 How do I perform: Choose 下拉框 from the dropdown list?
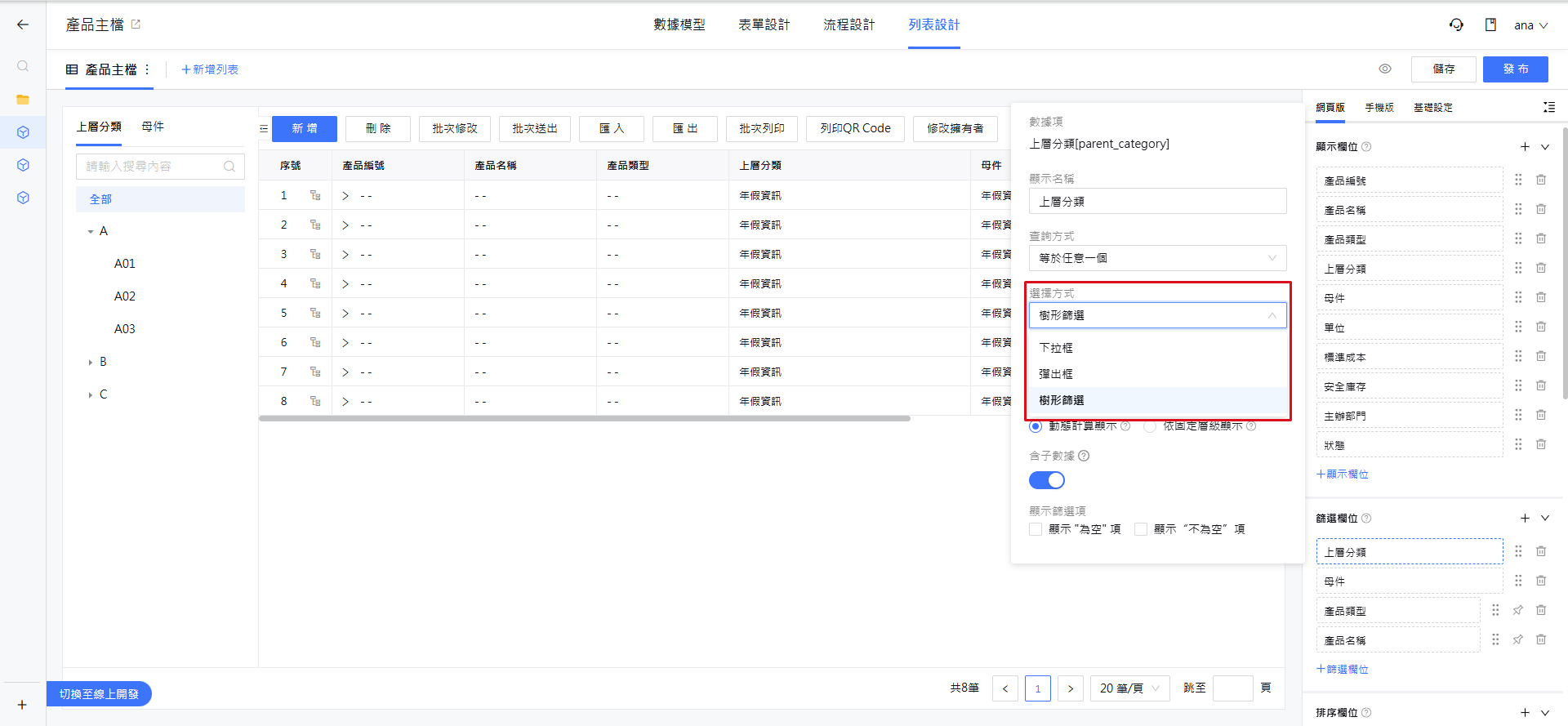(x=1157, y=348)
